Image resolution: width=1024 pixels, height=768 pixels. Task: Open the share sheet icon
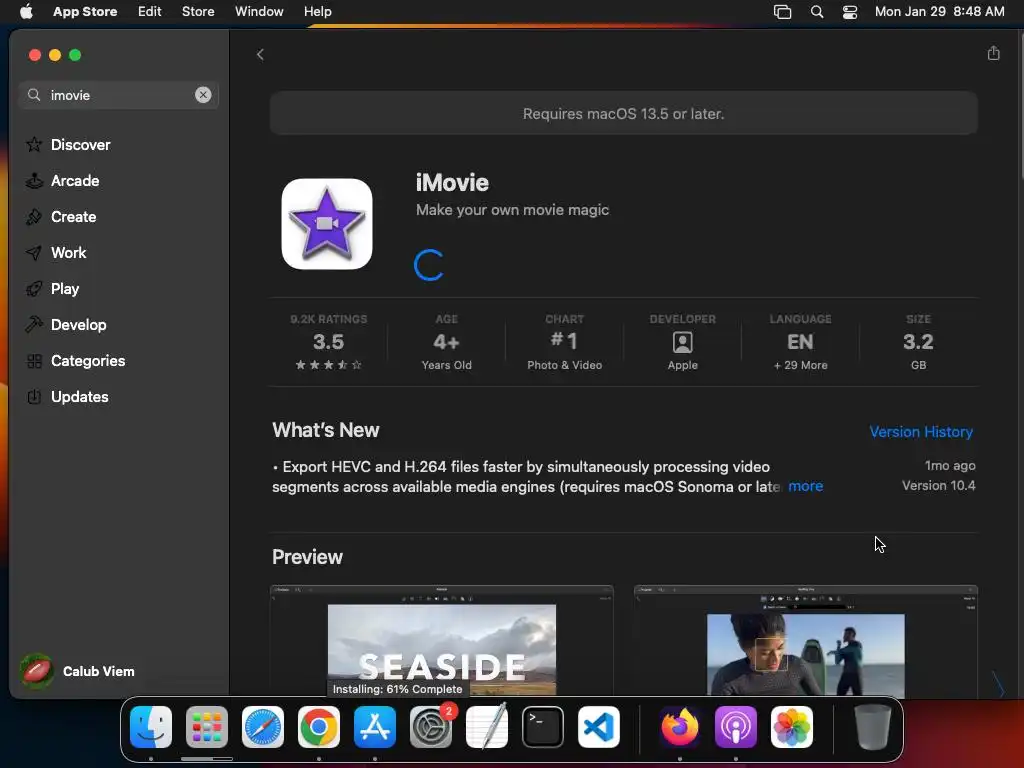point(993,53)
